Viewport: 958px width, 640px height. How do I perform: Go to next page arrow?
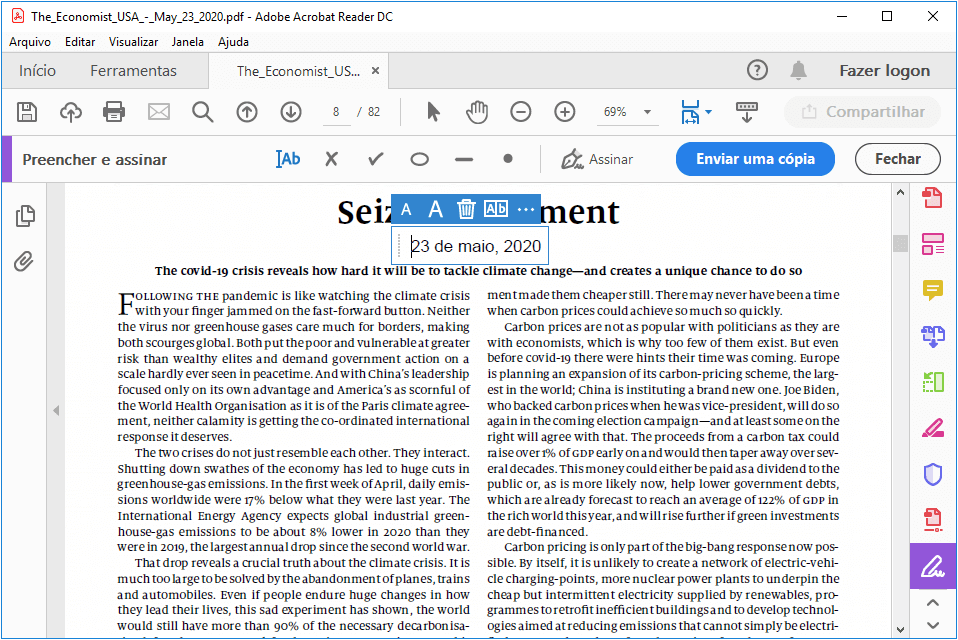(291, 112)
